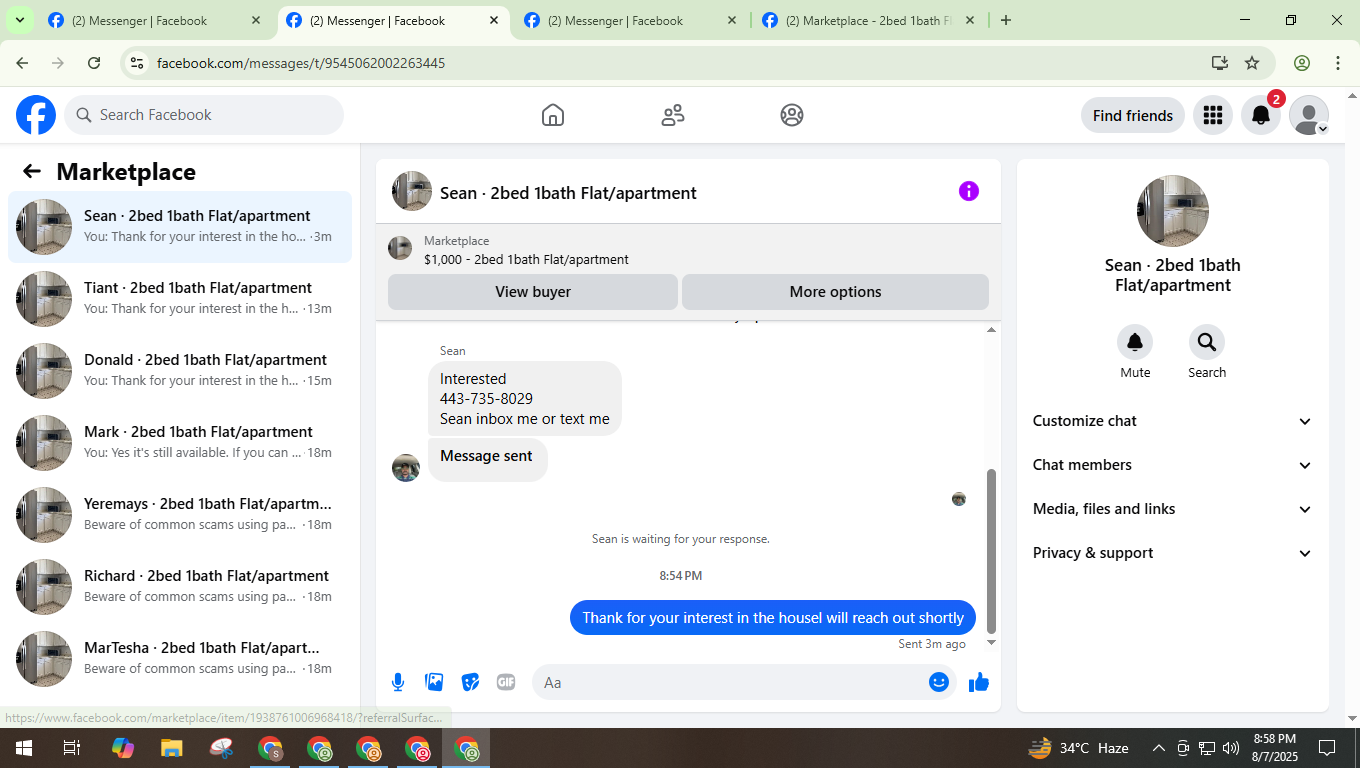Choose a GIF icon
This screenshot has width=1360, height=768.
506,682
